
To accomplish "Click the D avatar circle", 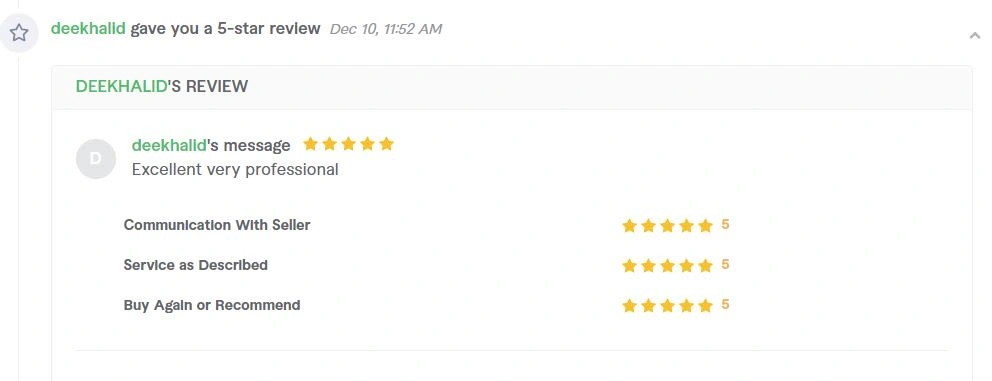I will click(x=96, y=159).
